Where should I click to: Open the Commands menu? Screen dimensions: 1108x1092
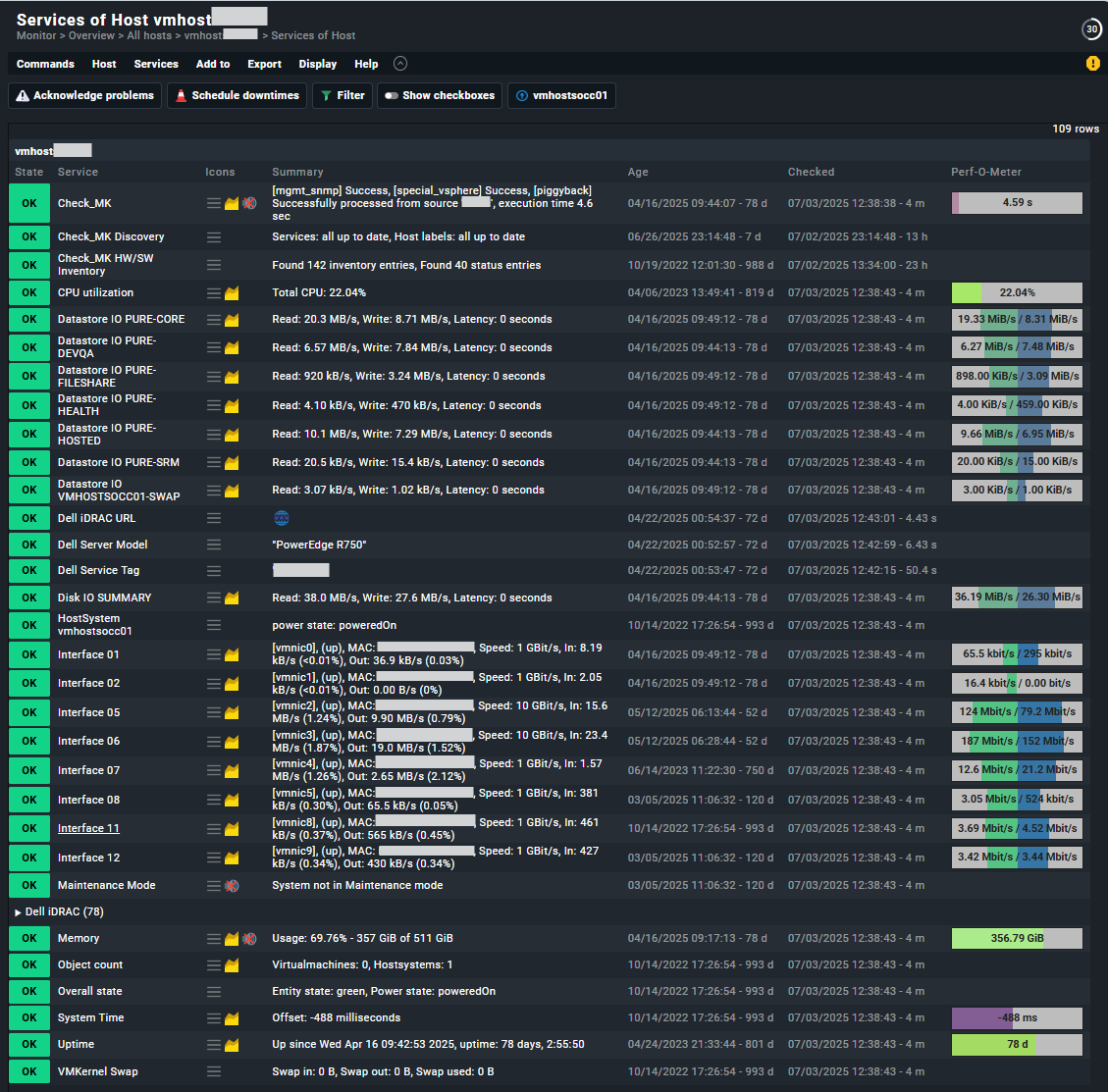45,64
